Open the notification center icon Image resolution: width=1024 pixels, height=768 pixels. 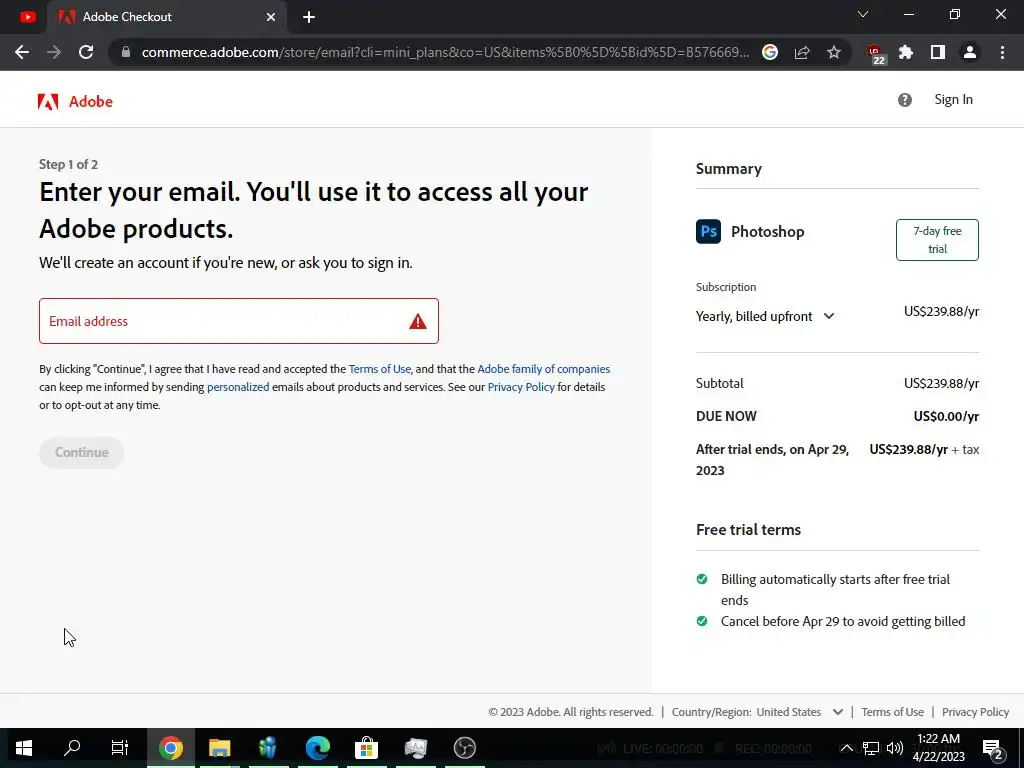pyautogui.click(x=993, y=749)
